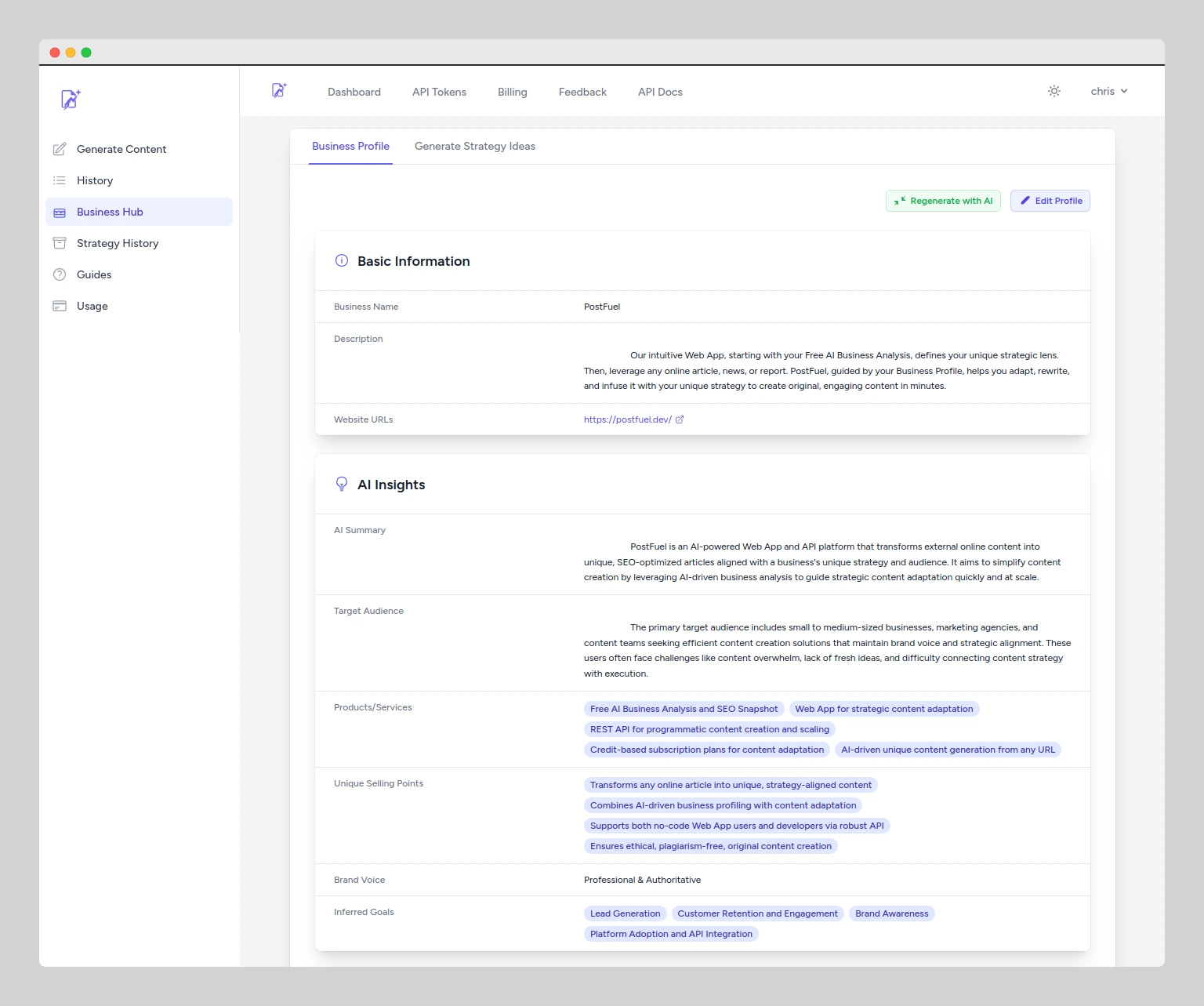The width and height of the screenshot is (1204, 1006).
Task: Click the Unique Selling Points label
Action: point(379,783)
